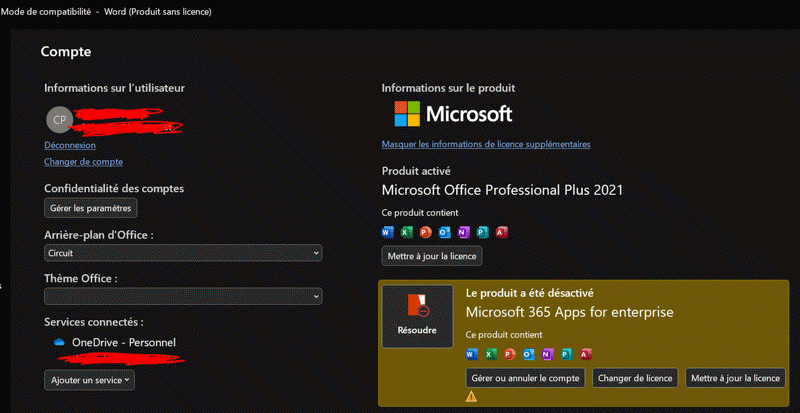The image size is (800, 413).
Task: Click Word icon under Office Professional Plus 2021
Action: [388, 233]
